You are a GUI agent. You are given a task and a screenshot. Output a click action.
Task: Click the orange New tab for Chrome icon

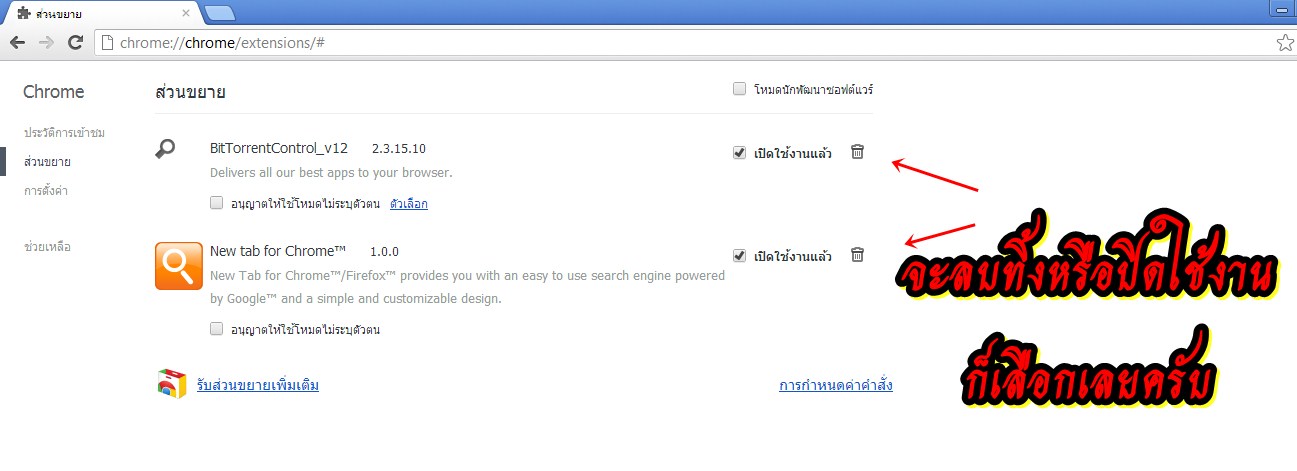(x=179, y=266)
